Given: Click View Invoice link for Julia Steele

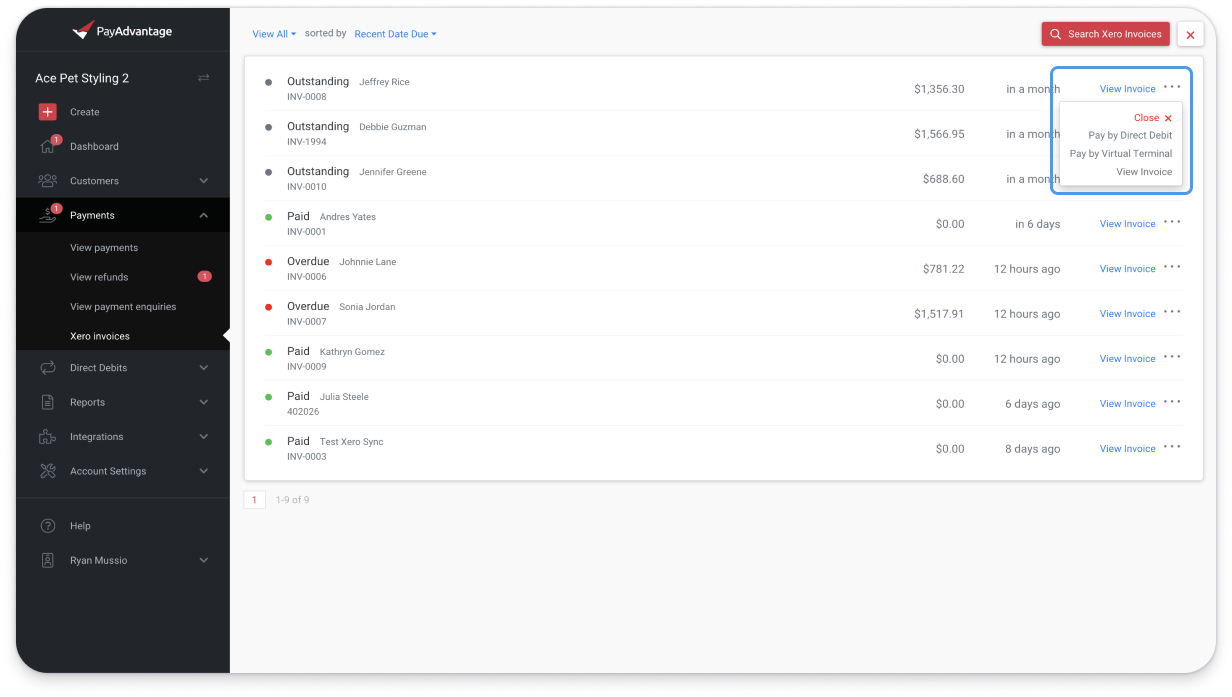Looking at the screenshot, I should point(1128,404).
